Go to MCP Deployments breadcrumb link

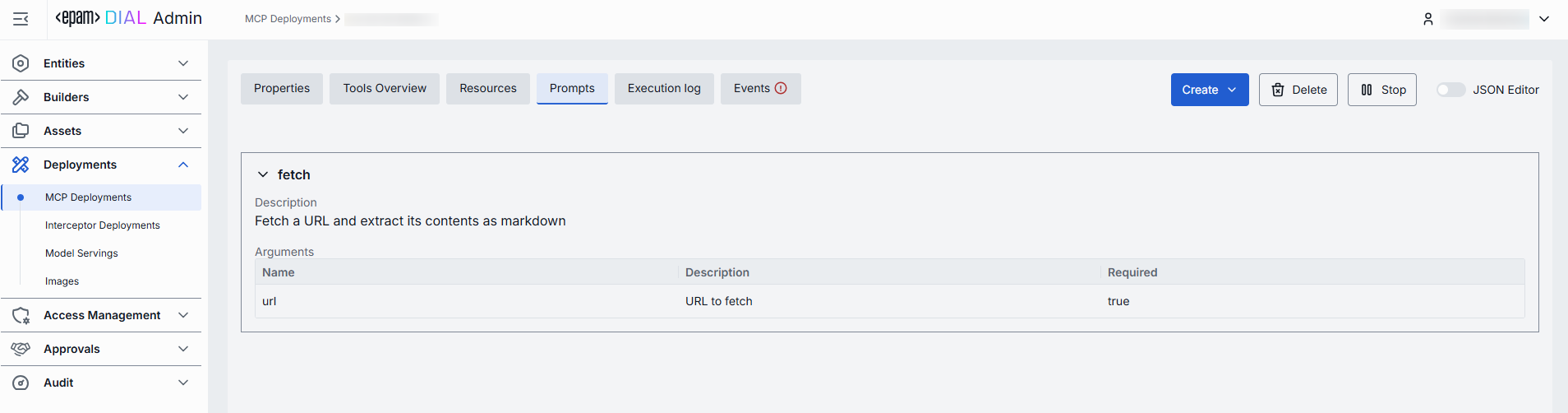288,19
